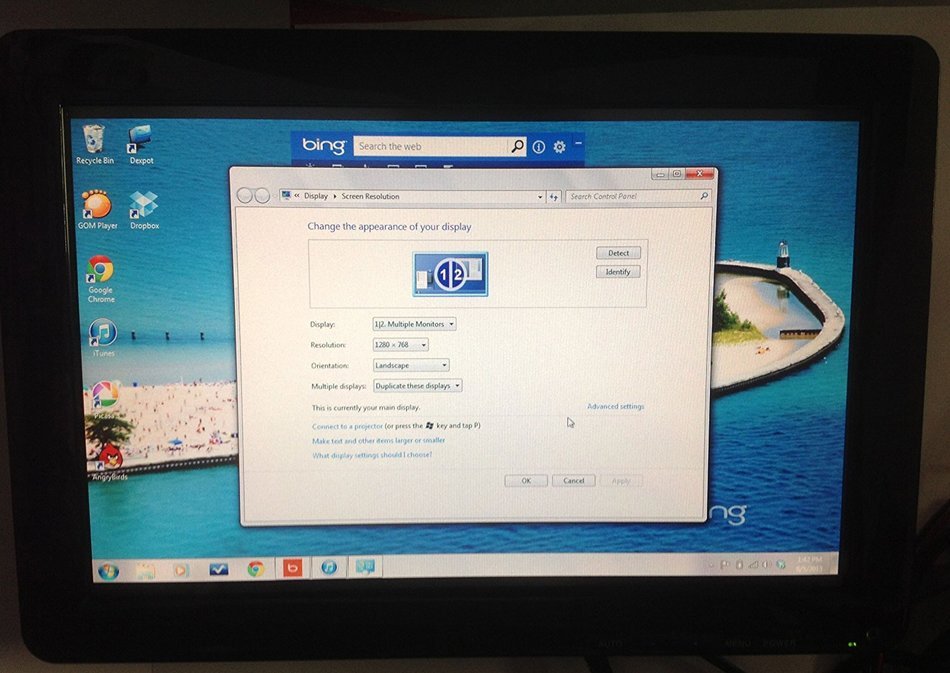
Task: Click What display settings should I choose link
Action: click(372, 456)
